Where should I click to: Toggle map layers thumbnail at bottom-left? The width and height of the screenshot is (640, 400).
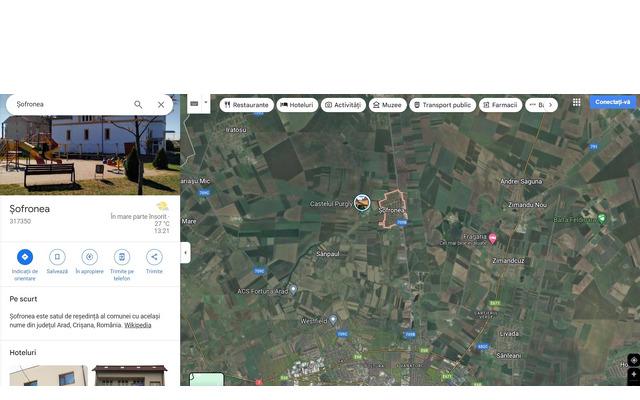[207, 380]
